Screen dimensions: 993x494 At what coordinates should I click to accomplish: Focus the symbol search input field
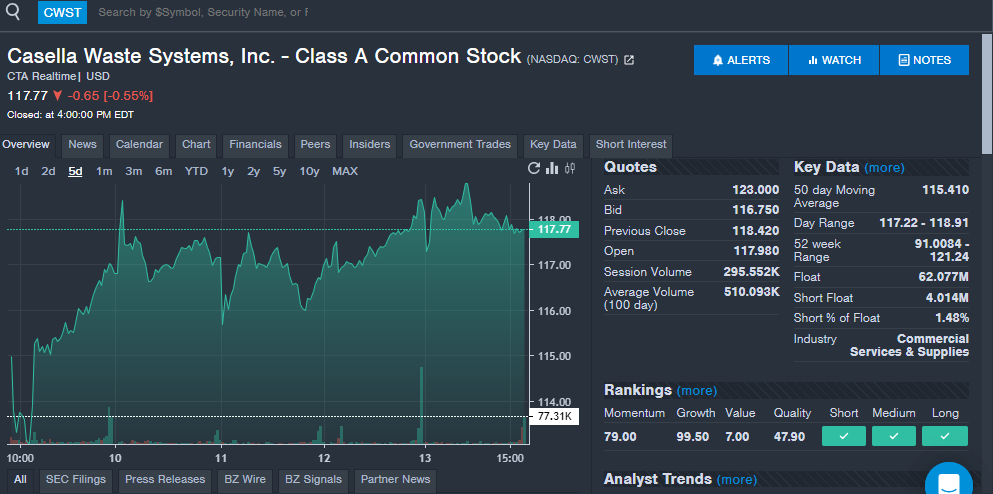tap(203, 12)
